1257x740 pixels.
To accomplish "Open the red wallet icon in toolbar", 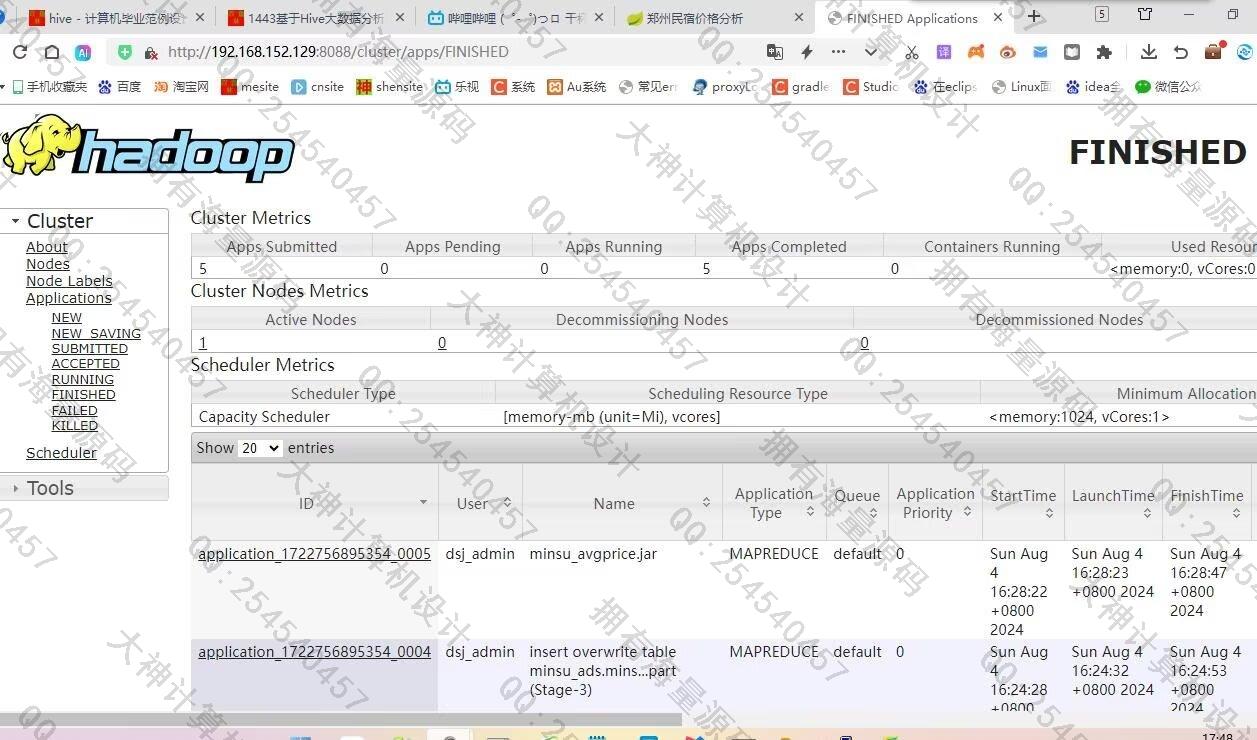I will pyautogui.click(x=1213, y=52).
